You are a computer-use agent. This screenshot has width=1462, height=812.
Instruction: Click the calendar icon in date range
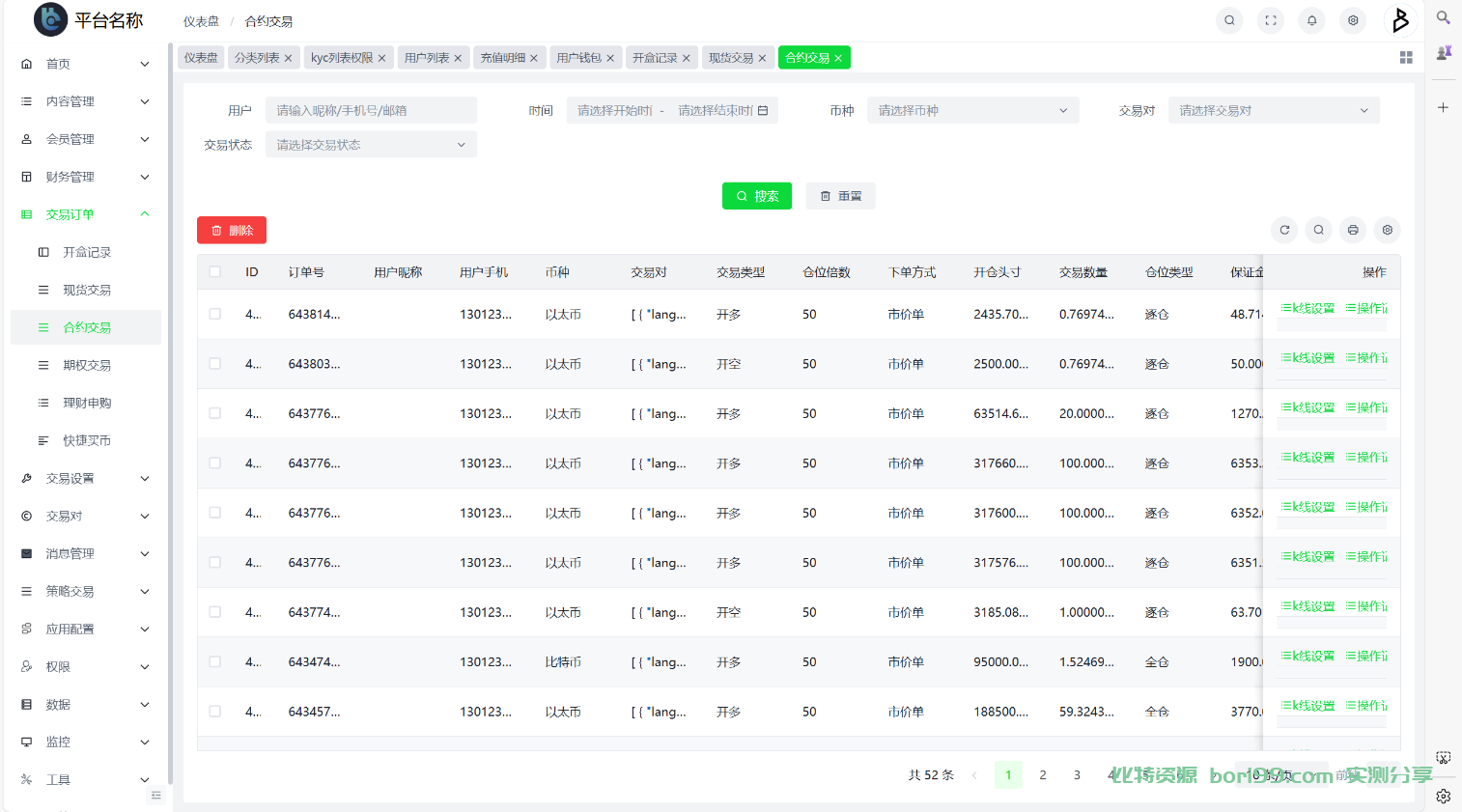[763, 110]
